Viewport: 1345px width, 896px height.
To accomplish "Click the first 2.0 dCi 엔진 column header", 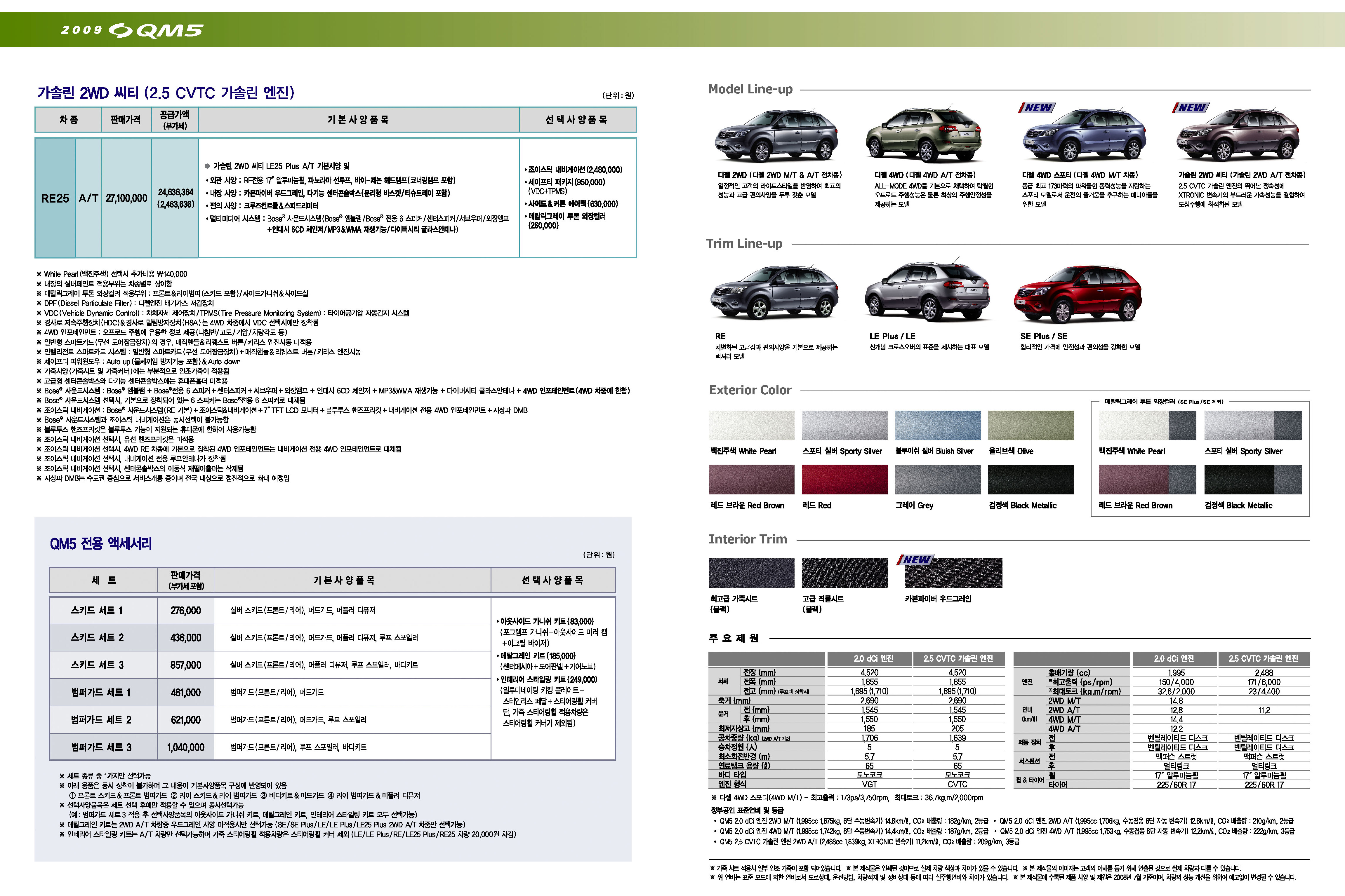I will tap(869, 659).
